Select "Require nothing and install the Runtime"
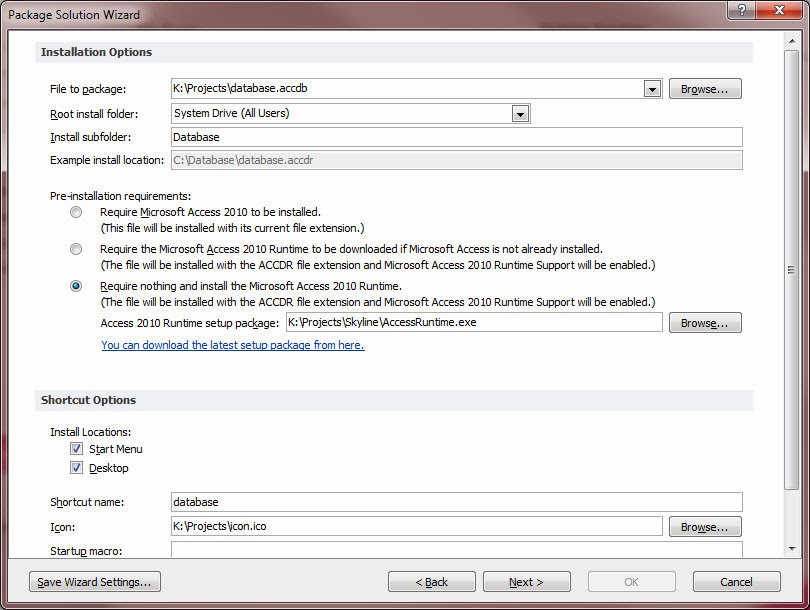 click(75, 287)
